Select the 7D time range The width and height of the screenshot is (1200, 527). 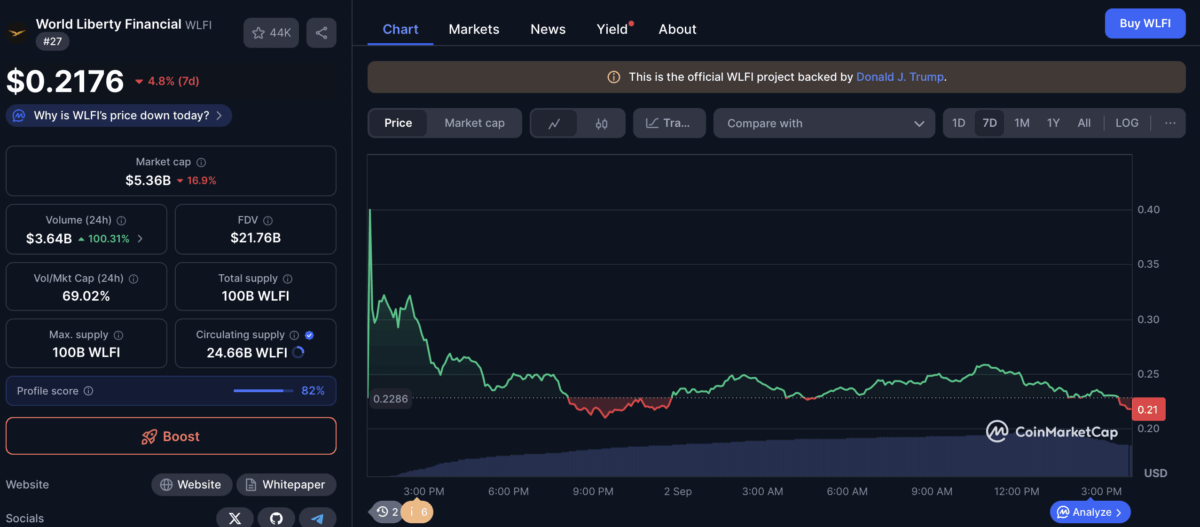point(990,123)
